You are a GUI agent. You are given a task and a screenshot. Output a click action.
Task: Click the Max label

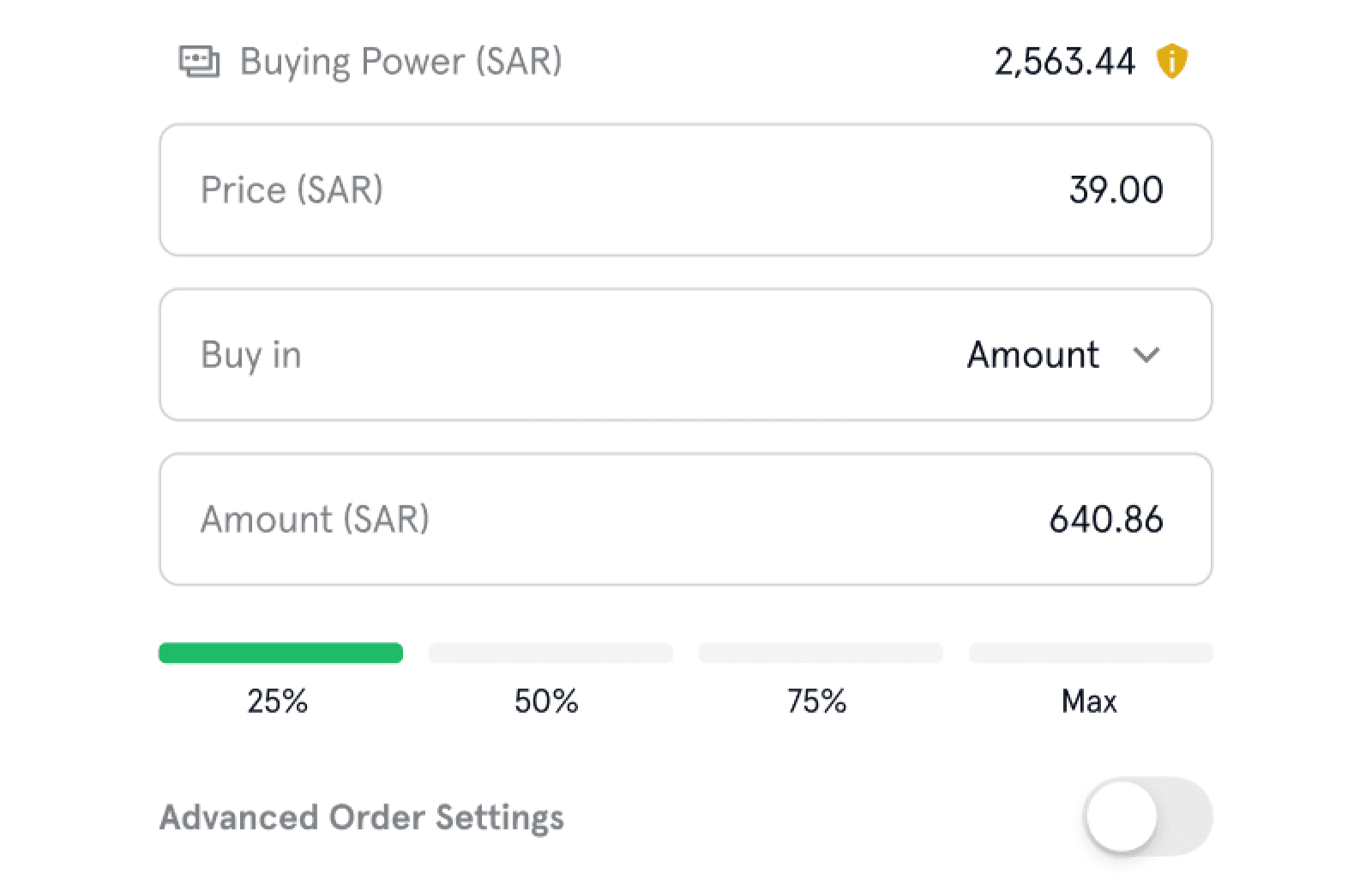coord(1090,702)
